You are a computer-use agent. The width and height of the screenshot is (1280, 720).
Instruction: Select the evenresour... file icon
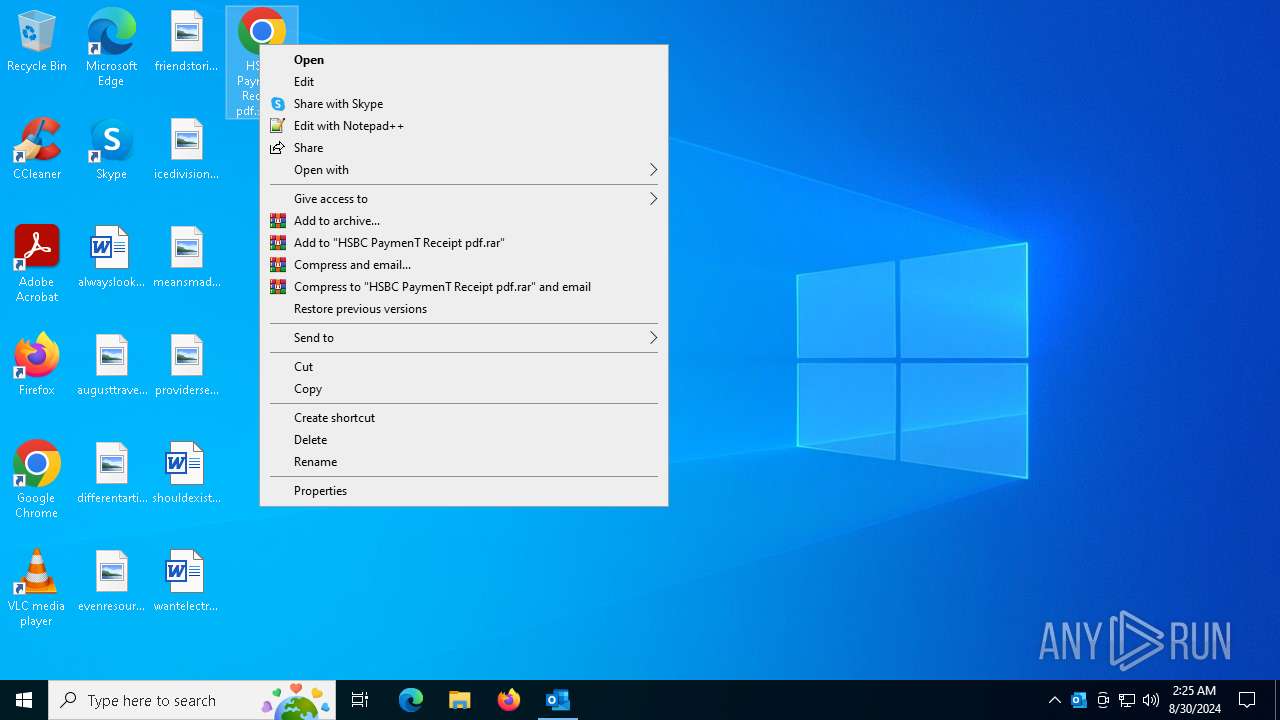tap(111, 582)
